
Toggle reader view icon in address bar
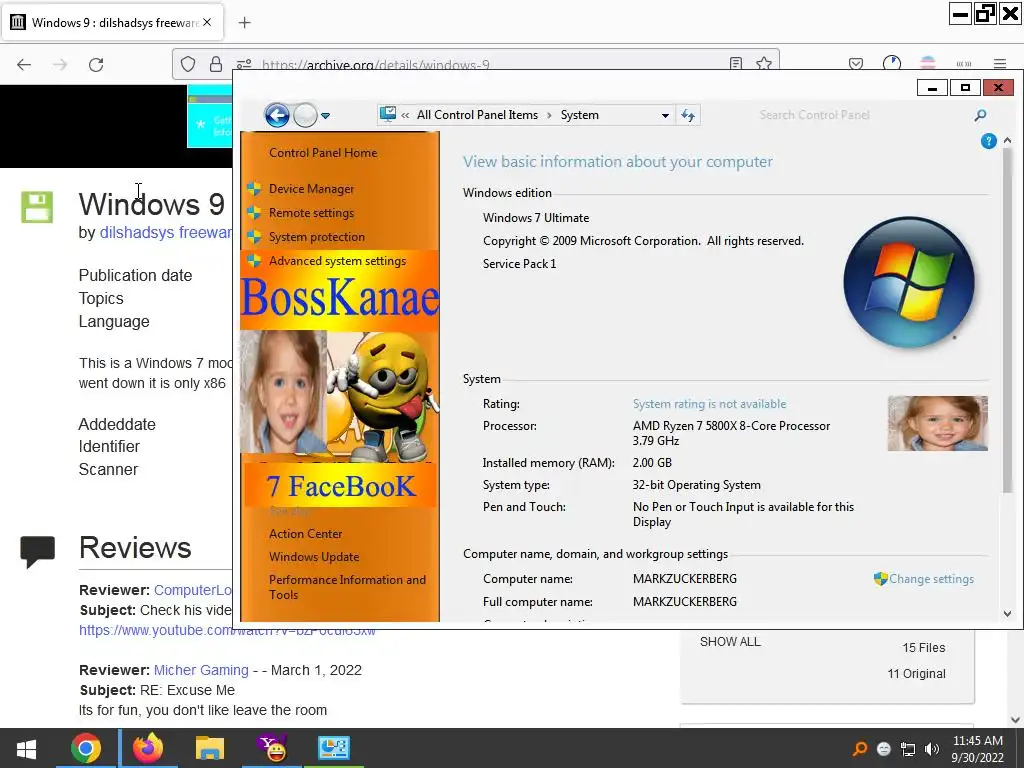pyautogui.click(x=736, y=63)
